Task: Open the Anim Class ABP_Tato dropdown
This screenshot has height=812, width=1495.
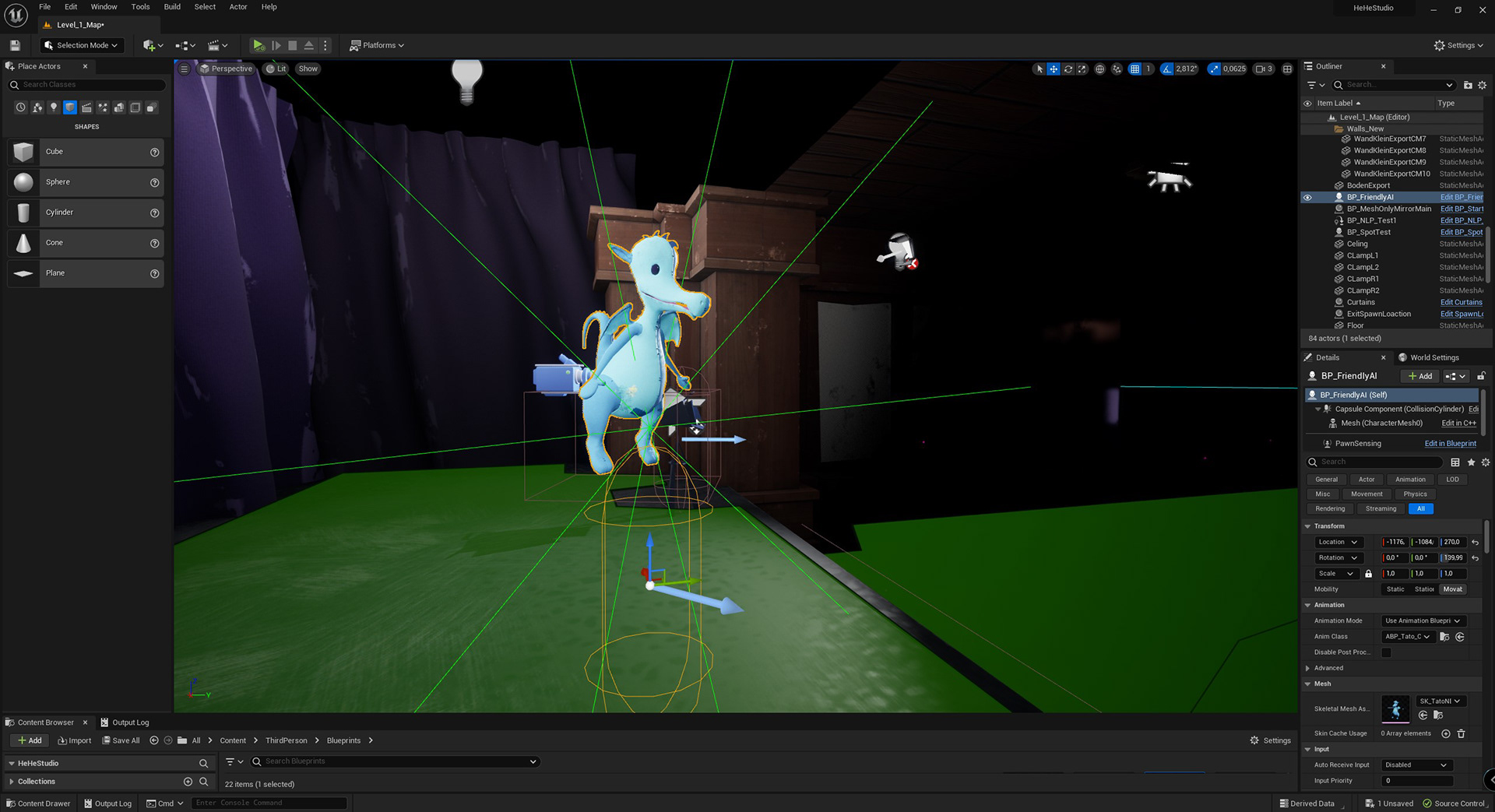Action: click(x=1408, y=637)
